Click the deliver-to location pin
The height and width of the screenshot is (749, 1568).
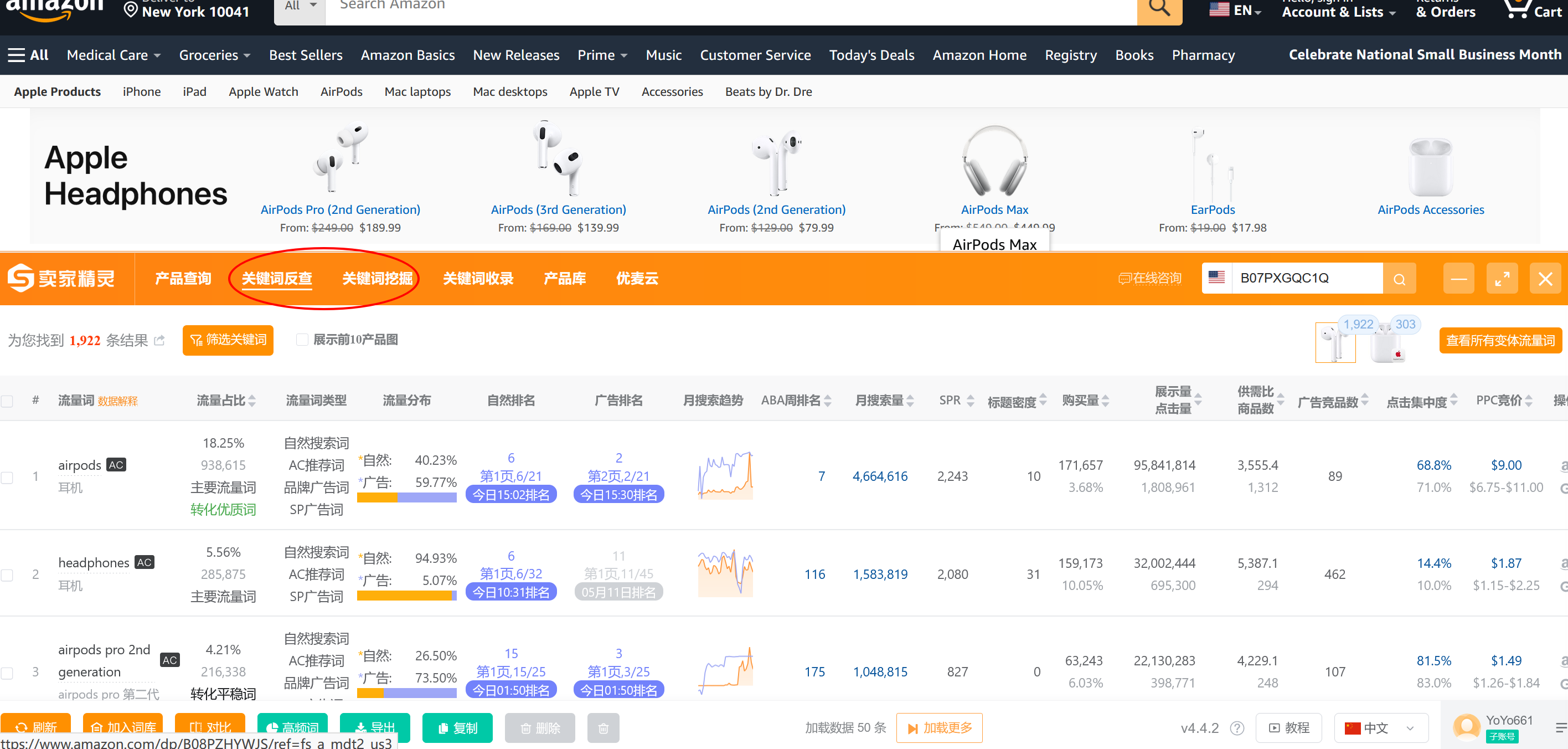click(x=130, y=10)
